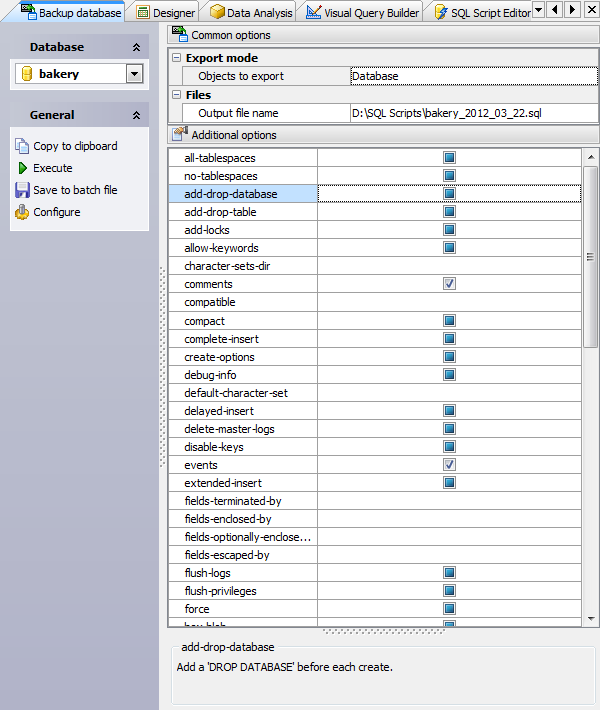The width and height of the screenshot is (600, 710).
Task: Click the options list vertical scrollbar thumb
Action: (590, 260)
